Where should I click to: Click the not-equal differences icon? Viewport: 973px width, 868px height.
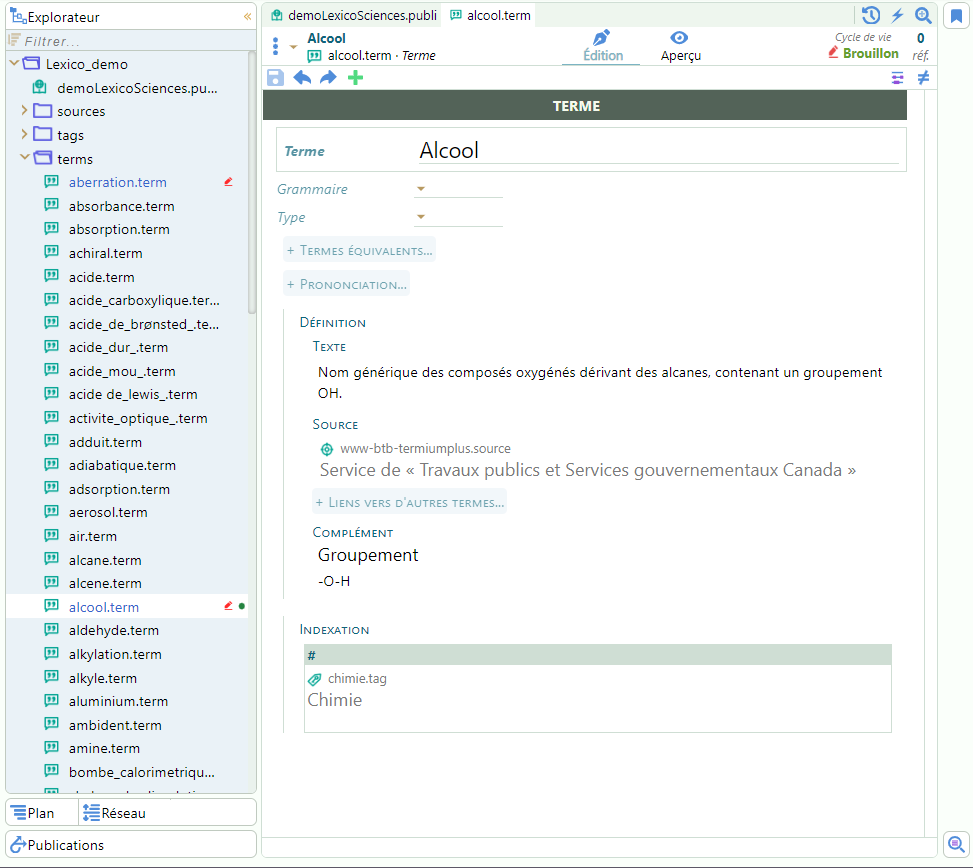click(x=923, y=78)
